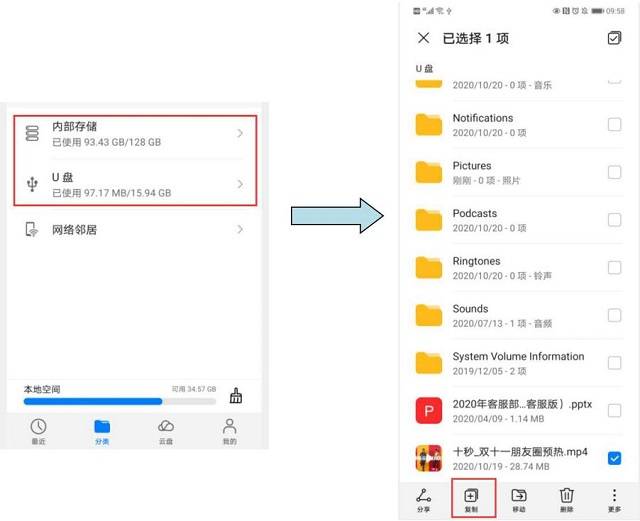Tap the USB drive icon

pos(32,184)
